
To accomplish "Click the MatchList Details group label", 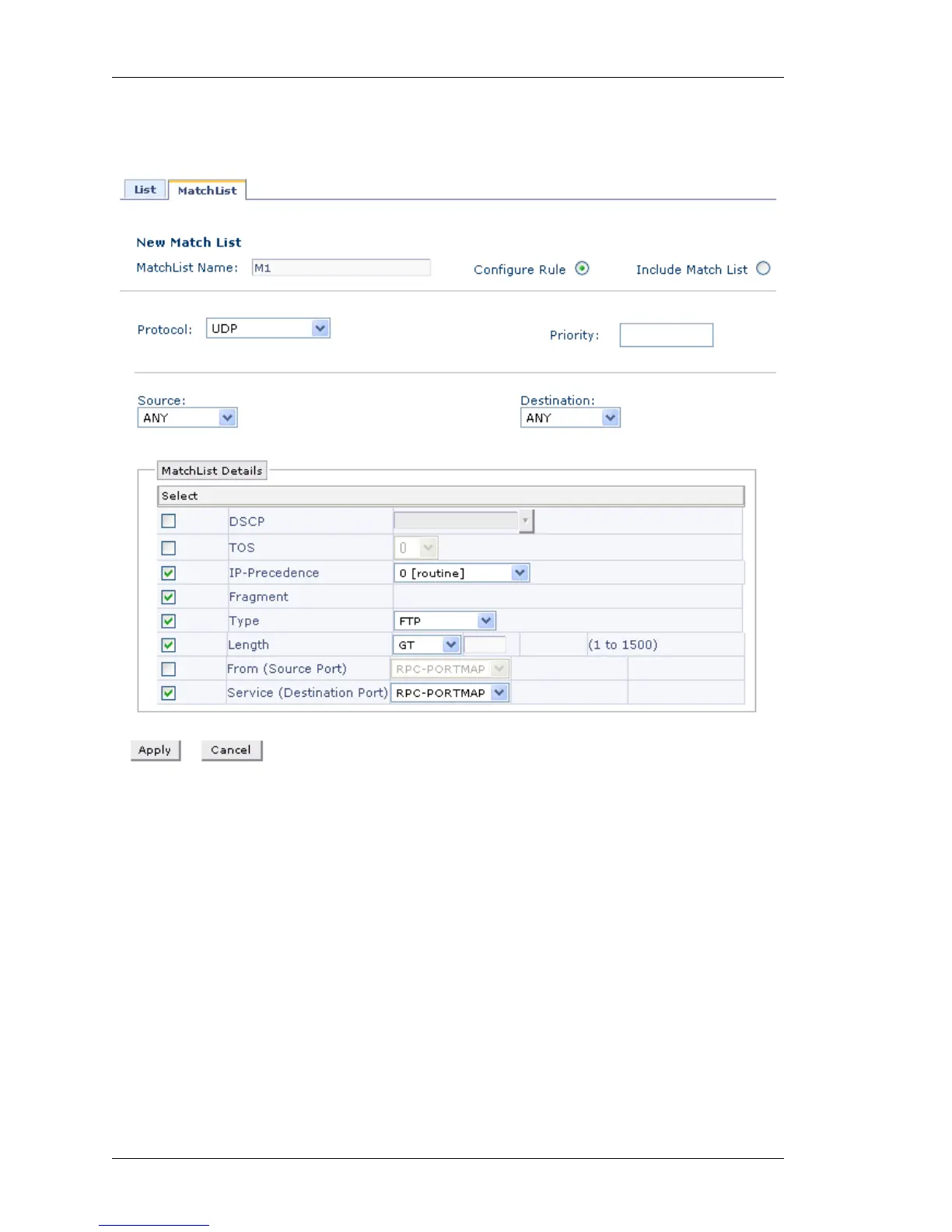I will click(x=212, y=471).
